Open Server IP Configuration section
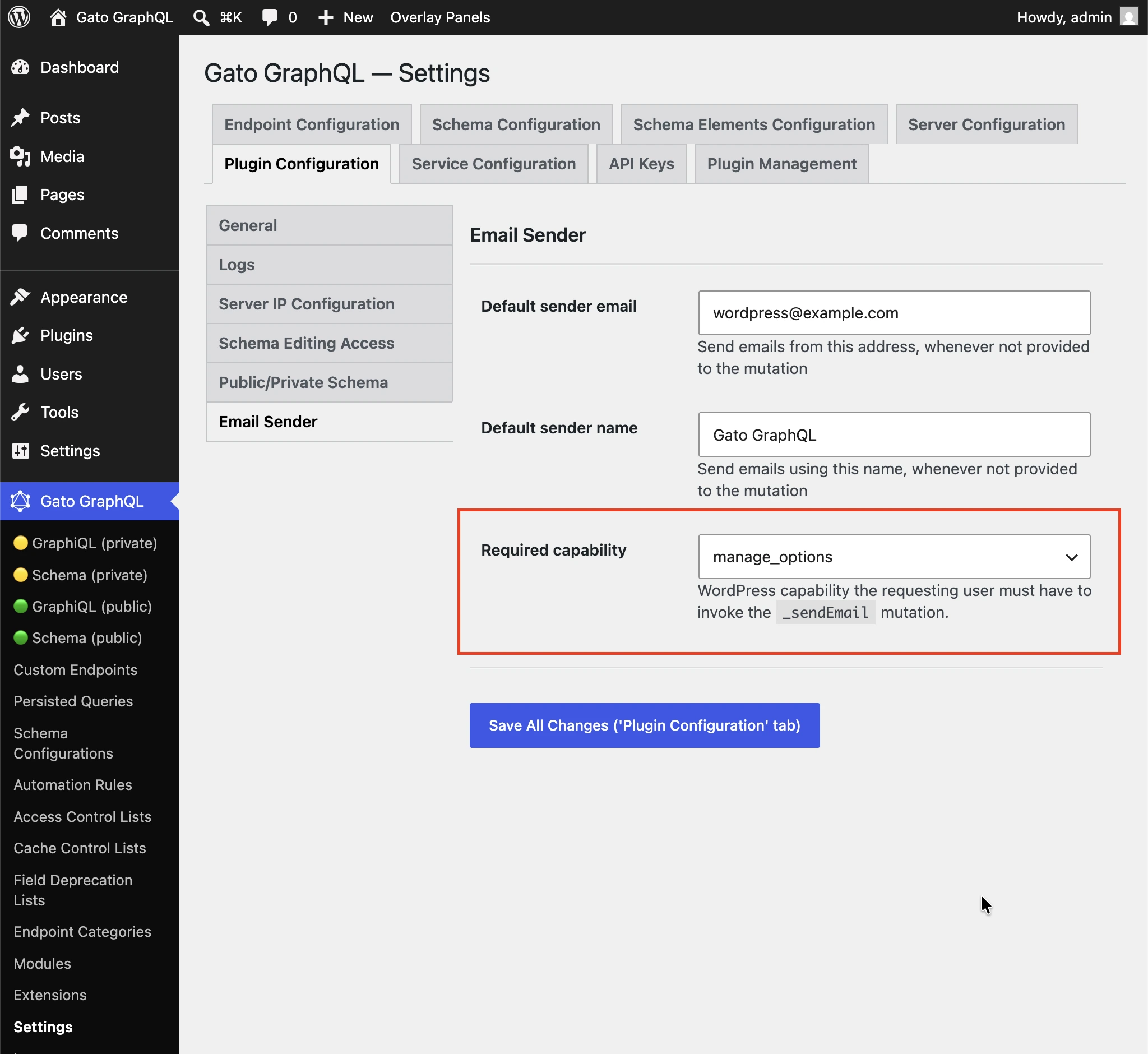 click(329, 304)
